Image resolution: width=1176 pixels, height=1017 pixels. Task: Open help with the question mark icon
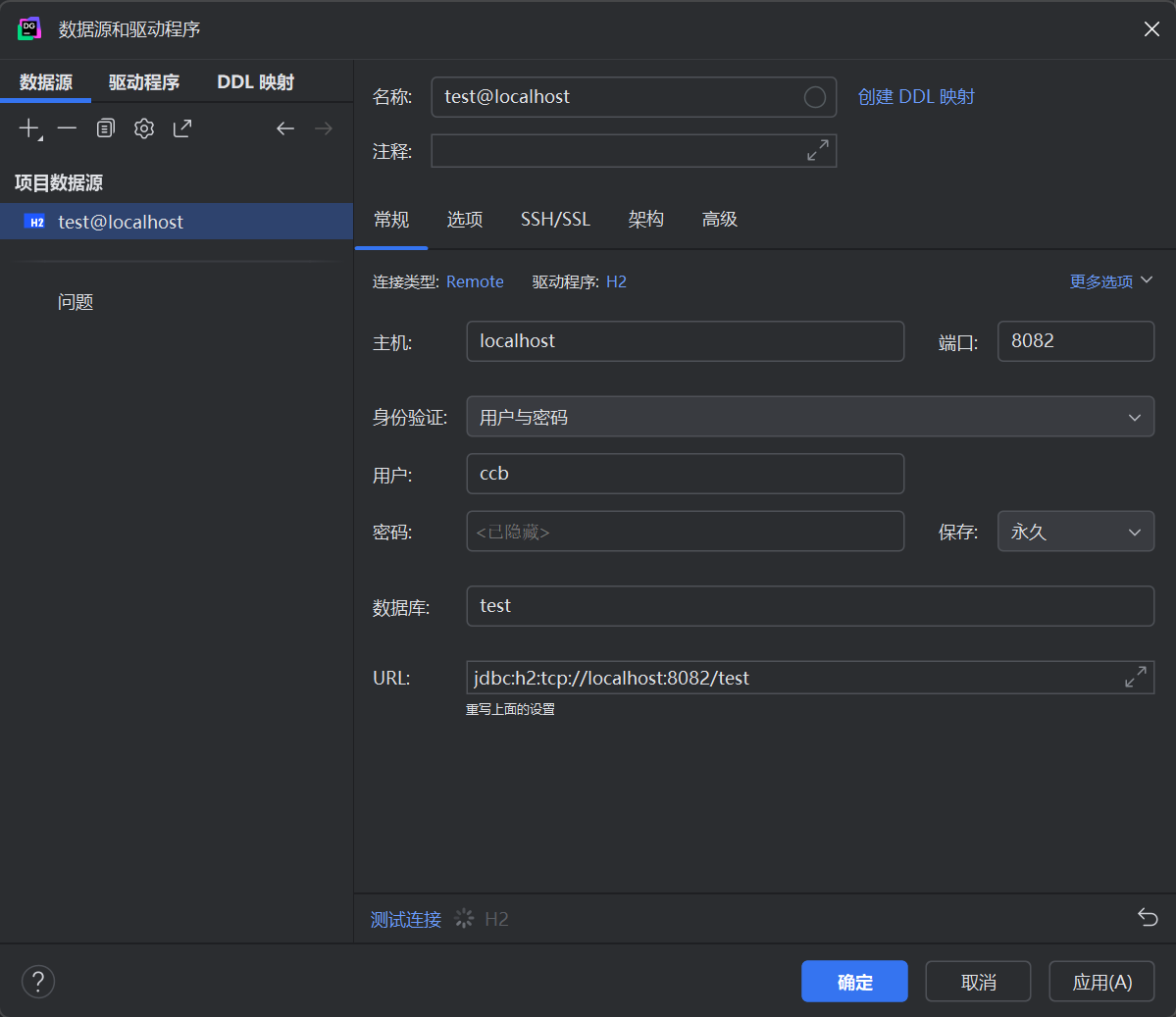pos(38,982)
